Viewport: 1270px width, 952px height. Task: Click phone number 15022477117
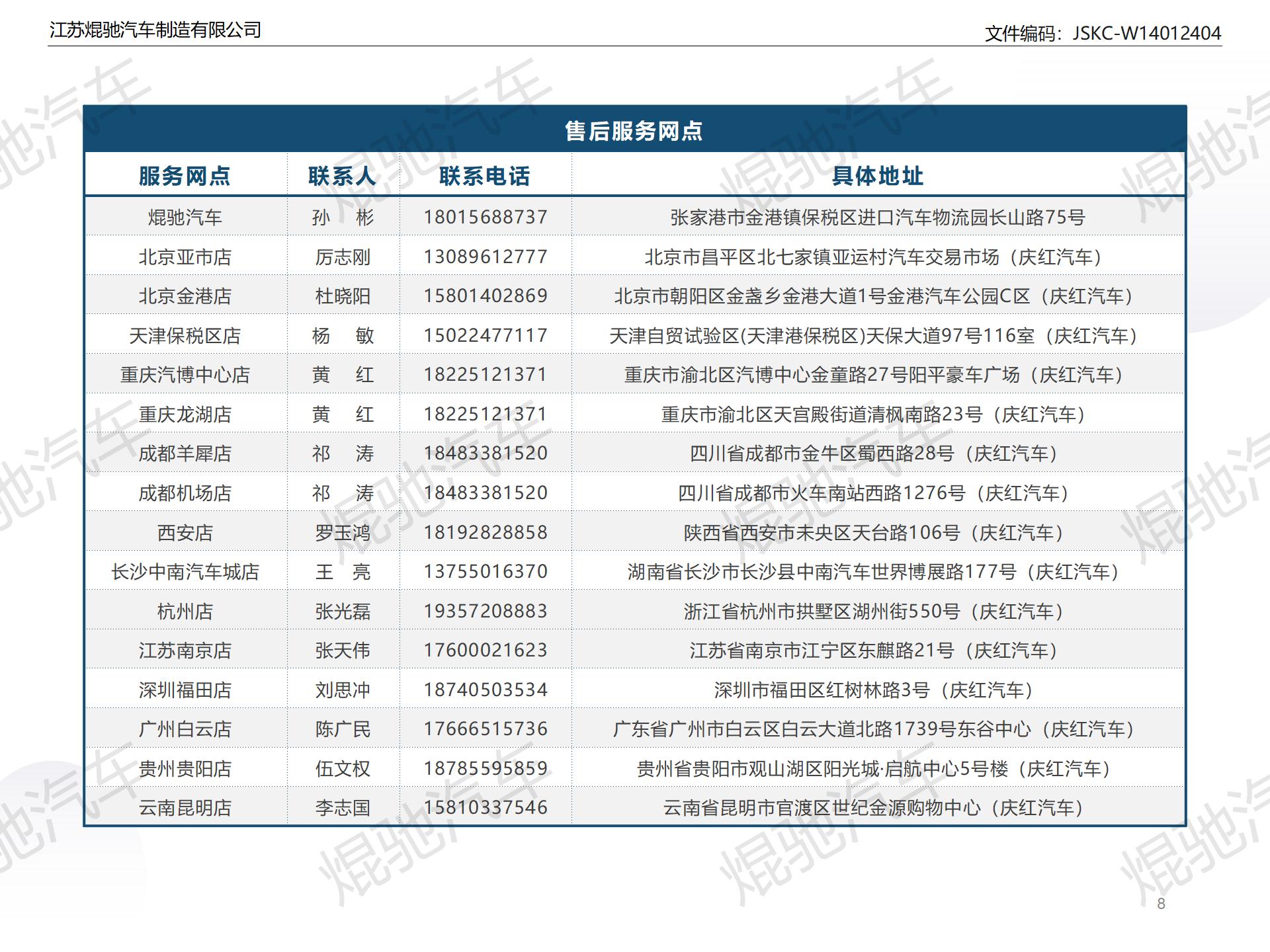coord(486,335)
